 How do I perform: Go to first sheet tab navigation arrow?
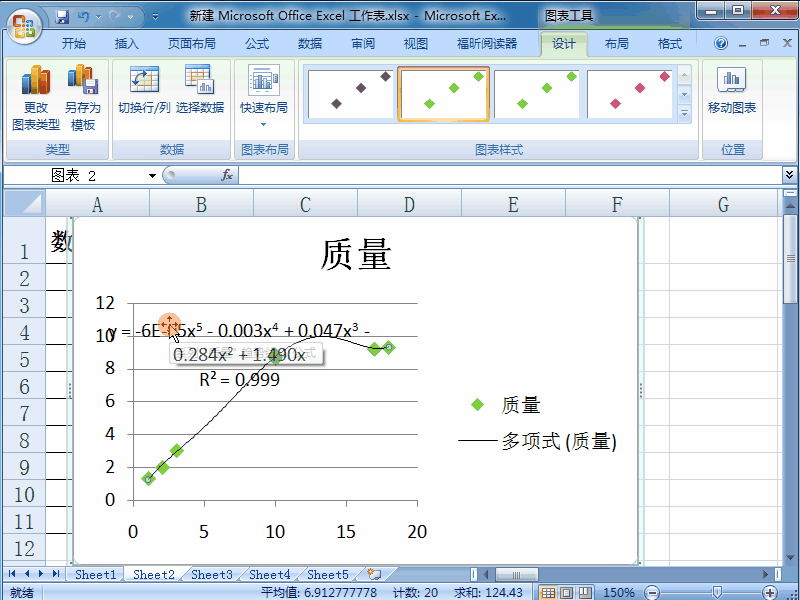(12, 574)
